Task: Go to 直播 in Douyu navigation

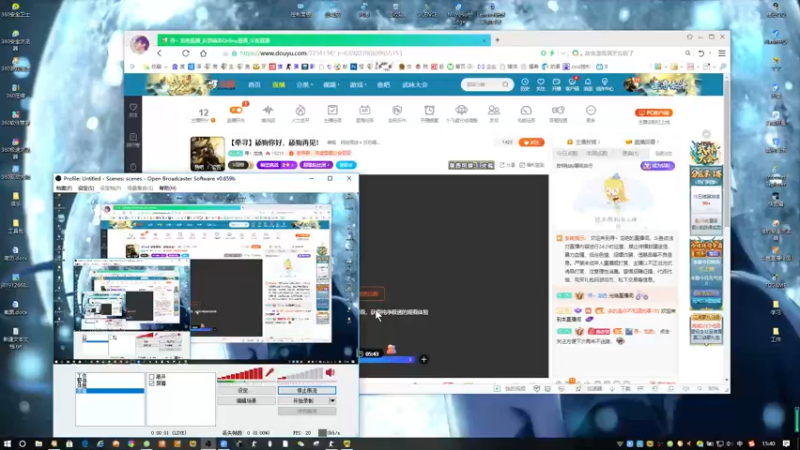Action: coord(279,85)
